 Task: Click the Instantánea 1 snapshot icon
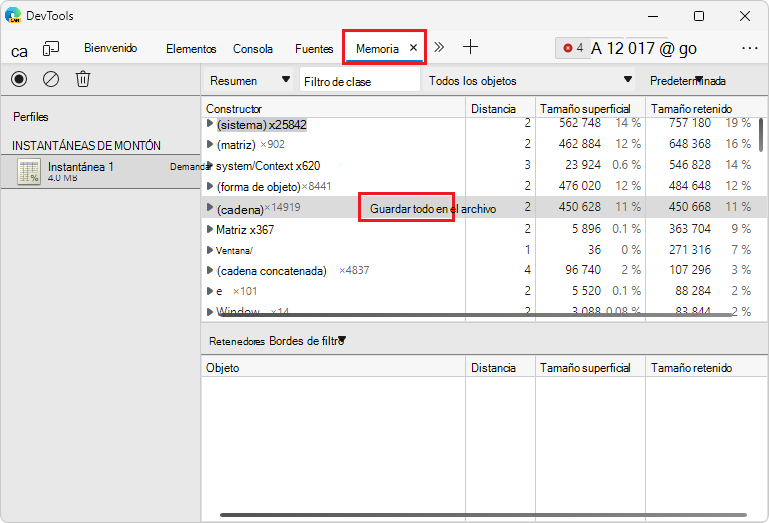28,172
